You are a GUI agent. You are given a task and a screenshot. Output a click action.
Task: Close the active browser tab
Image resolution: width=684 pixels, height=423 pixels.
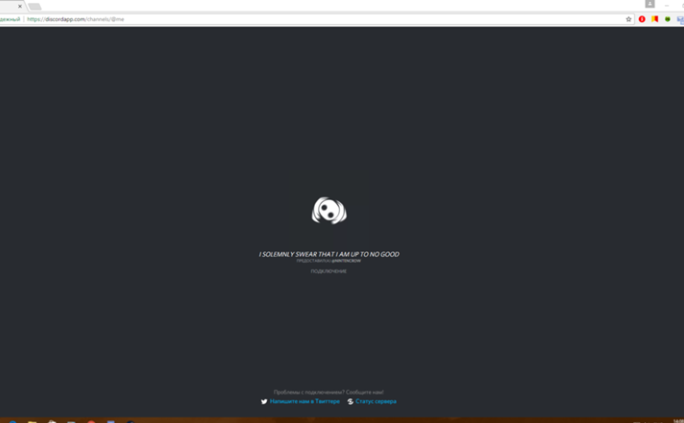(20, 7)
